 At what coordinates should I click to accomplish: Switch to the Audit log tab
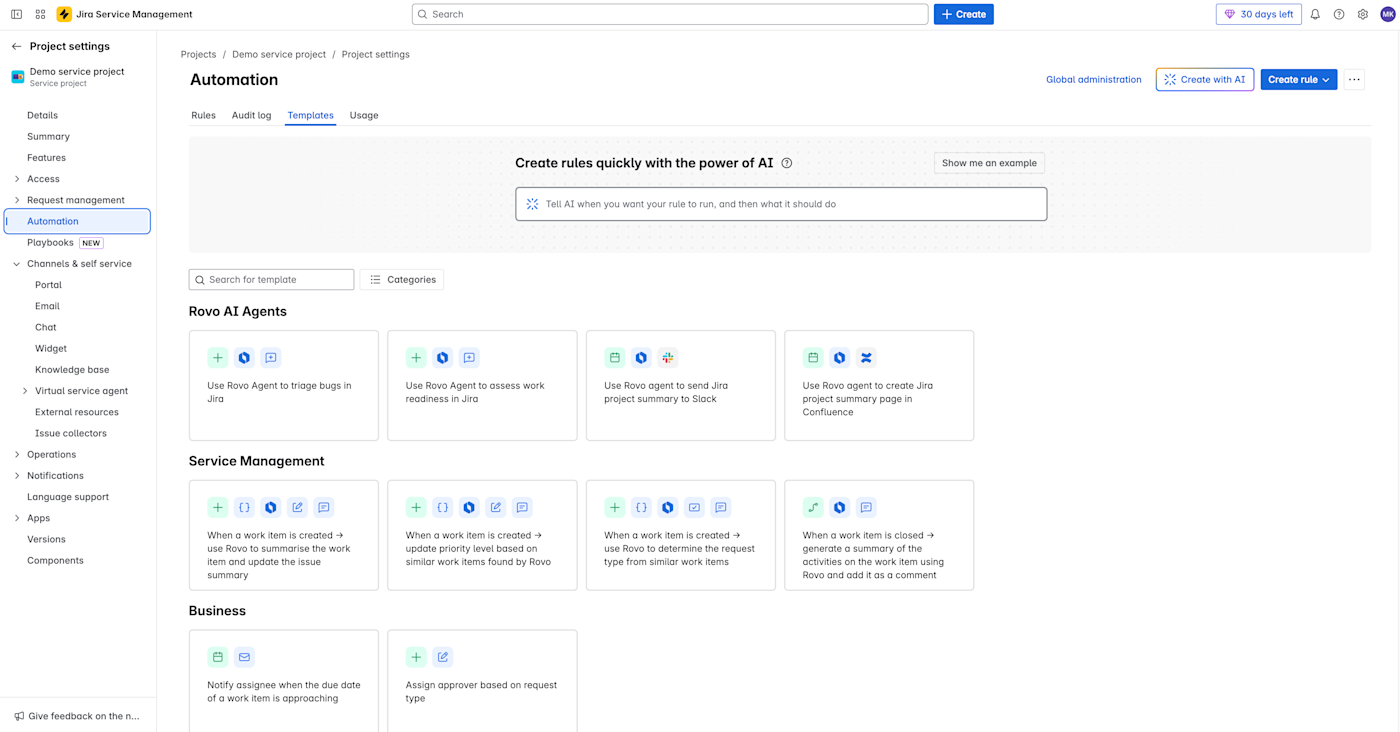coord(252,115)
